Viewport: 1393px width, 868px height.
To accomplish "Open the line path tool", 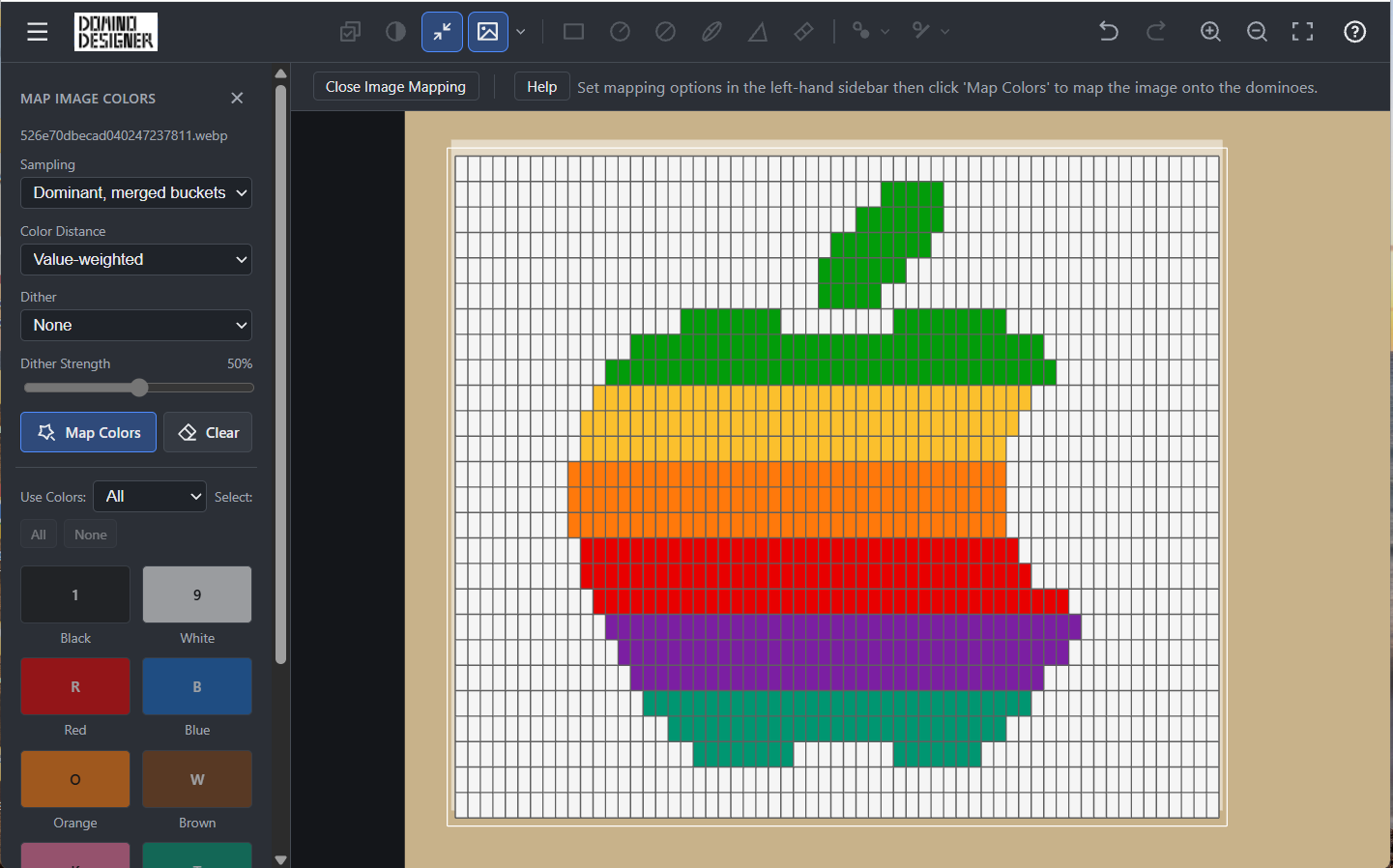I will point(921,31).
